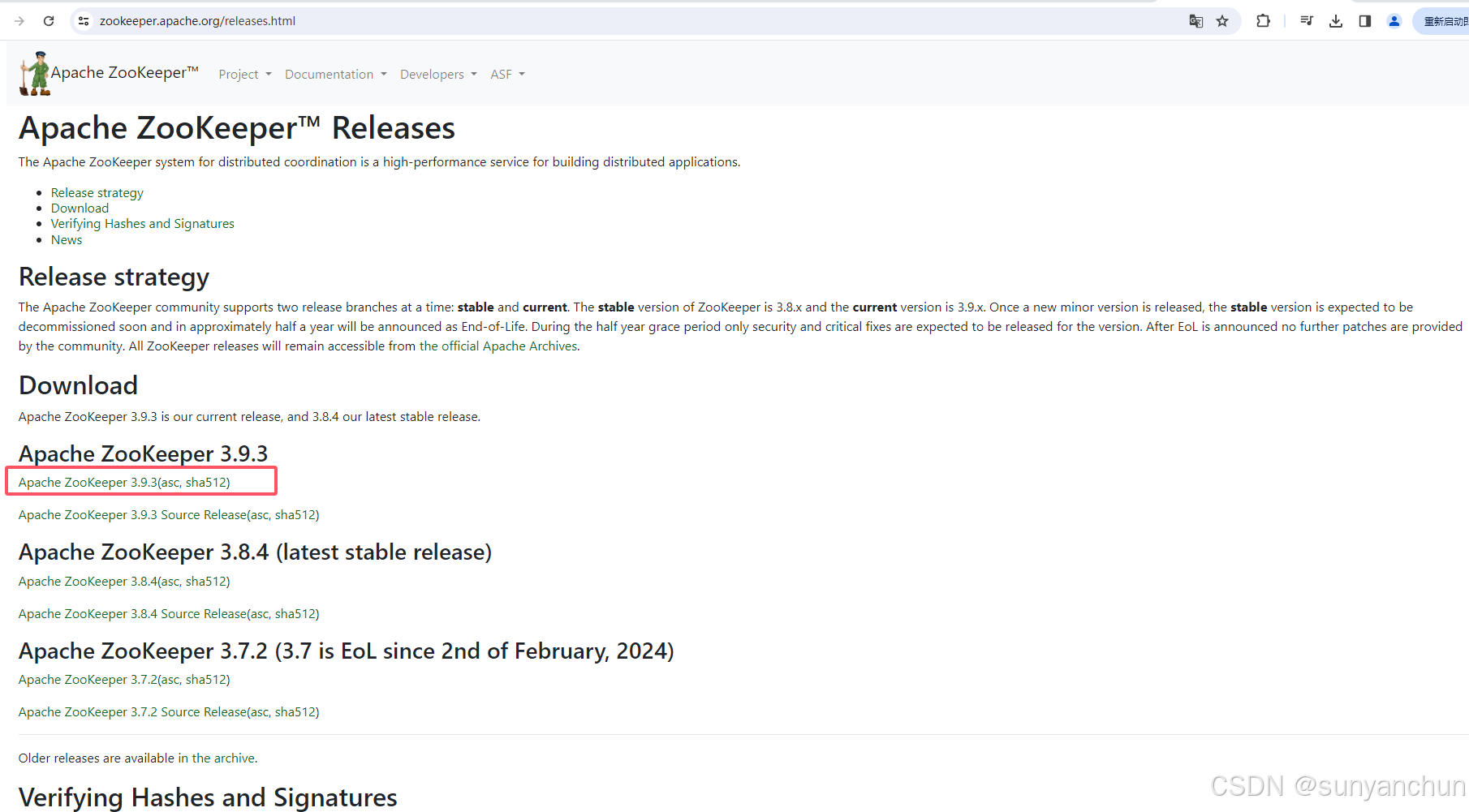Download Apache ZooKeeper 3.8.4 binary link
This screenshot has width=1469, height=812.
pos(88,582)
